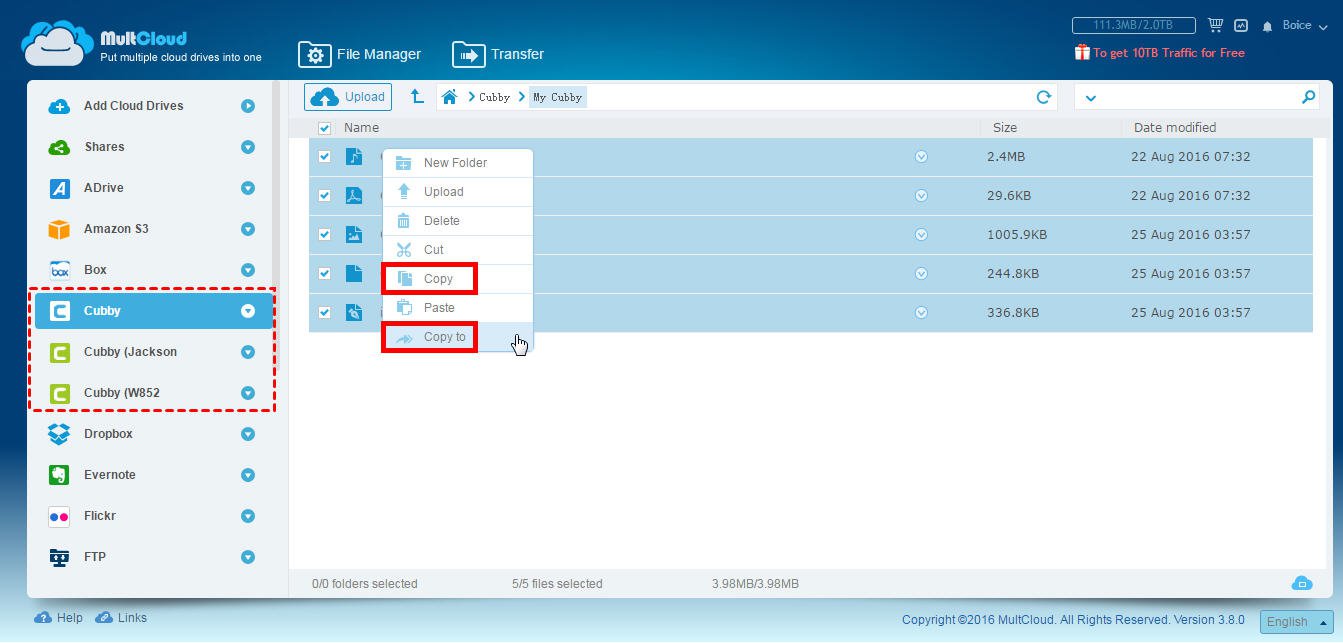
Task: Uncheck the 29.6KB file checkbox
Action: pos(324,196)
